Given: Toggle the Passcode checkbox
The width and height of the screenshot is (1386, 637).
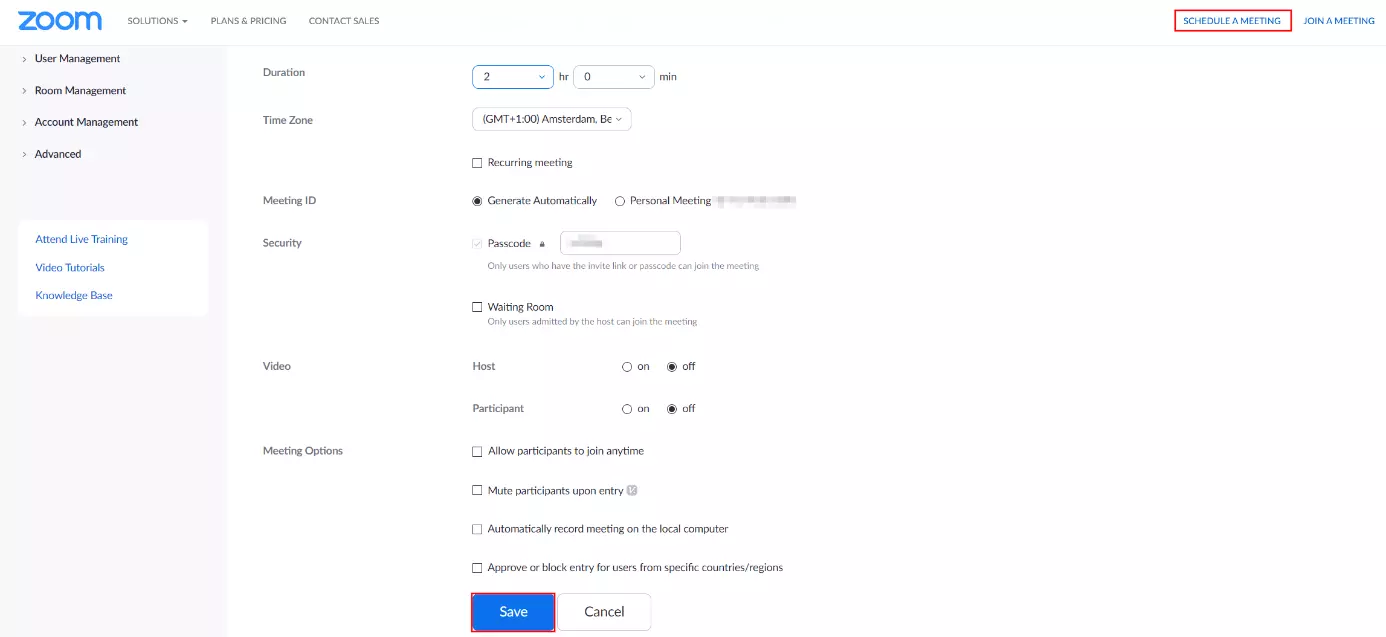Looking at the screenshot, I should (477, 244).
